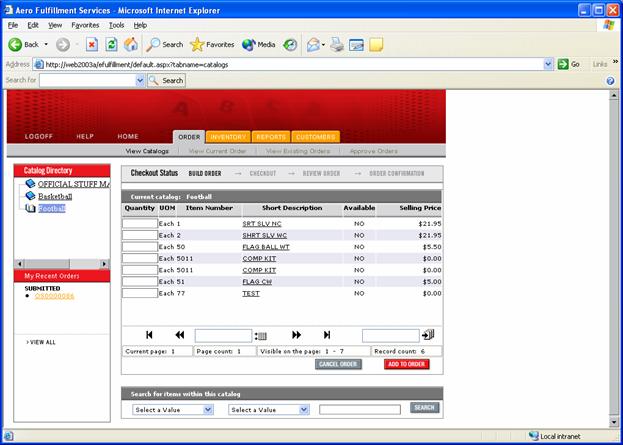
Task: Open the address bar dropdown arrow
Action: pyautogui.click(x=548, y=64)
